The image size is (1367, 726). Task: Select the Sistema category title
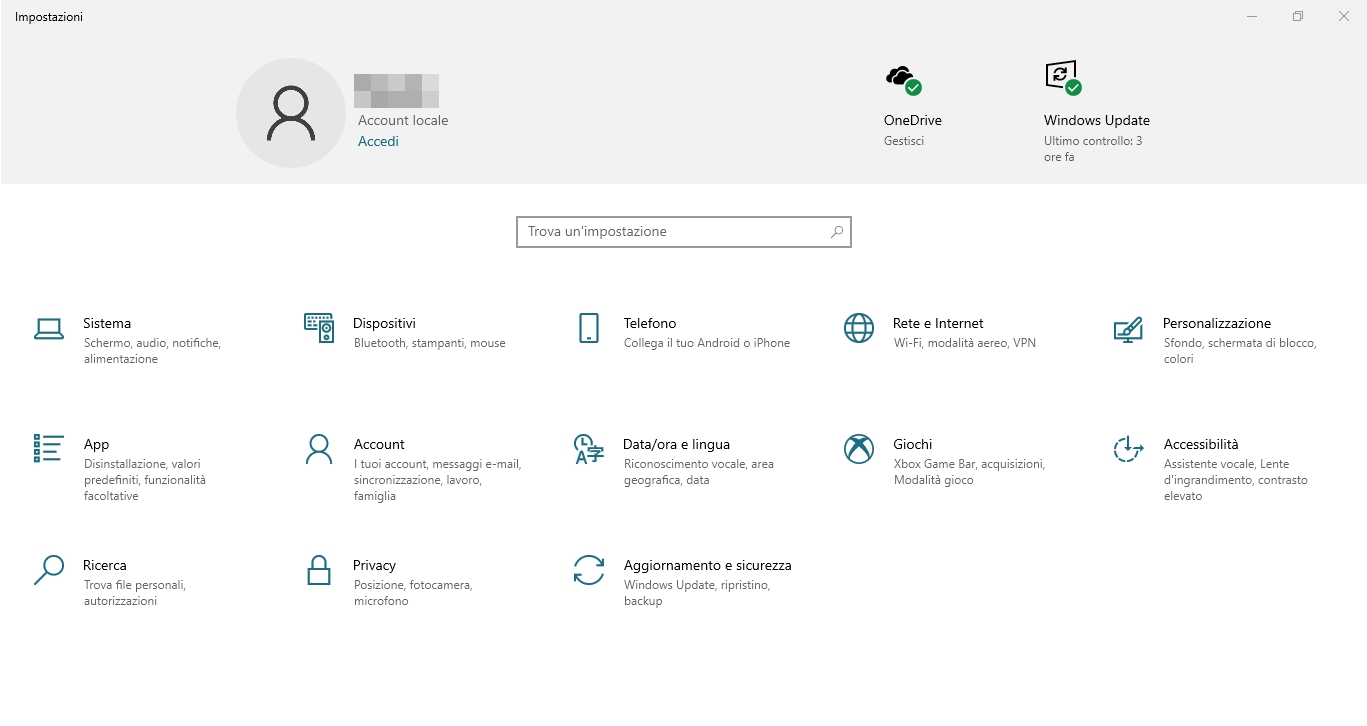click(107, 323)
